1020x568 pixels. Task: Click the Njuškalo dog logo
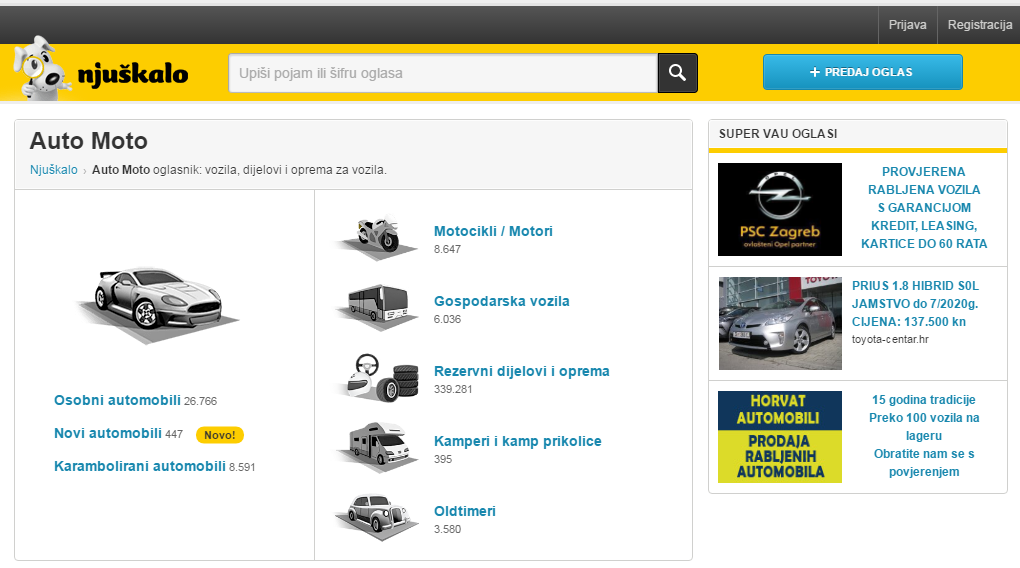point(100,72)
